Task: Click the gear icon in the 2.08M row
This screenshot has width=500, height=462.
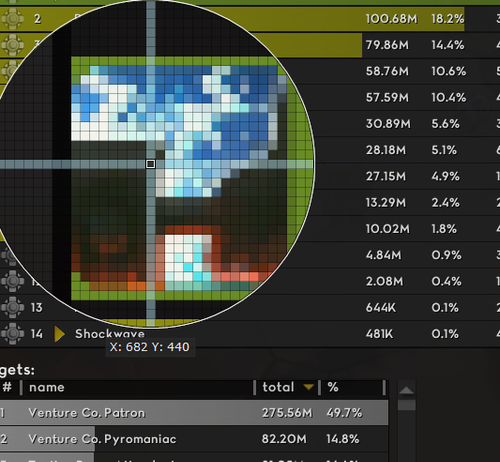Action: click(x=13, y=281)
